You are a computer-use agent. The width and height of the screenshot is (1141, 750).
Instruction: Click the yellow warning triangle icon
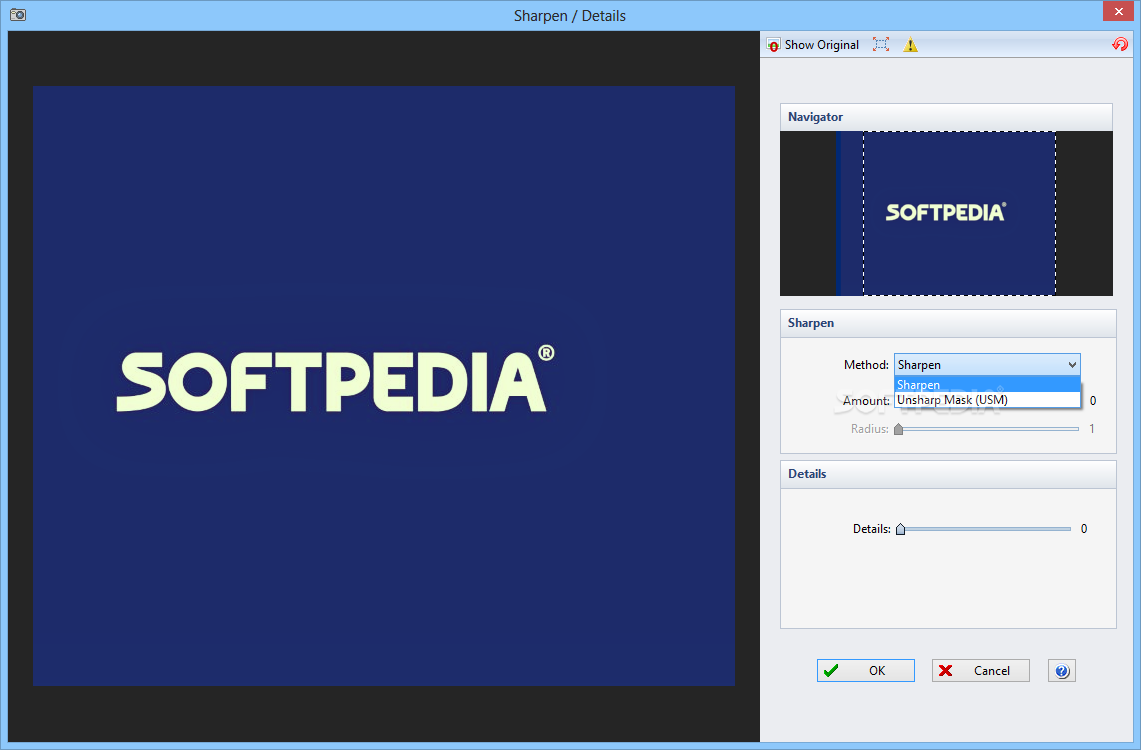pyautogui.click(x=910, y=45)
